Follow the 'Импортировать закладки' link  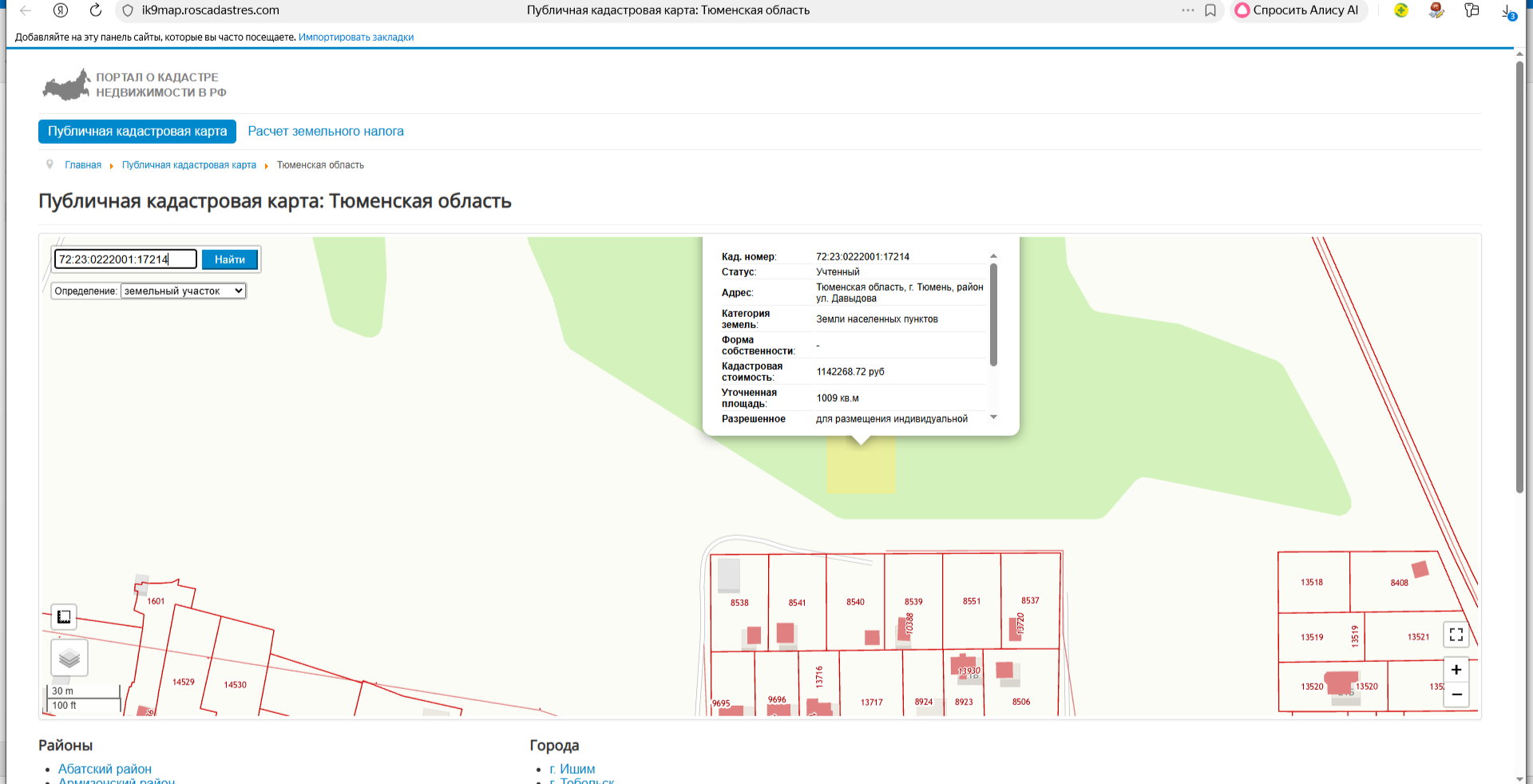356,38
